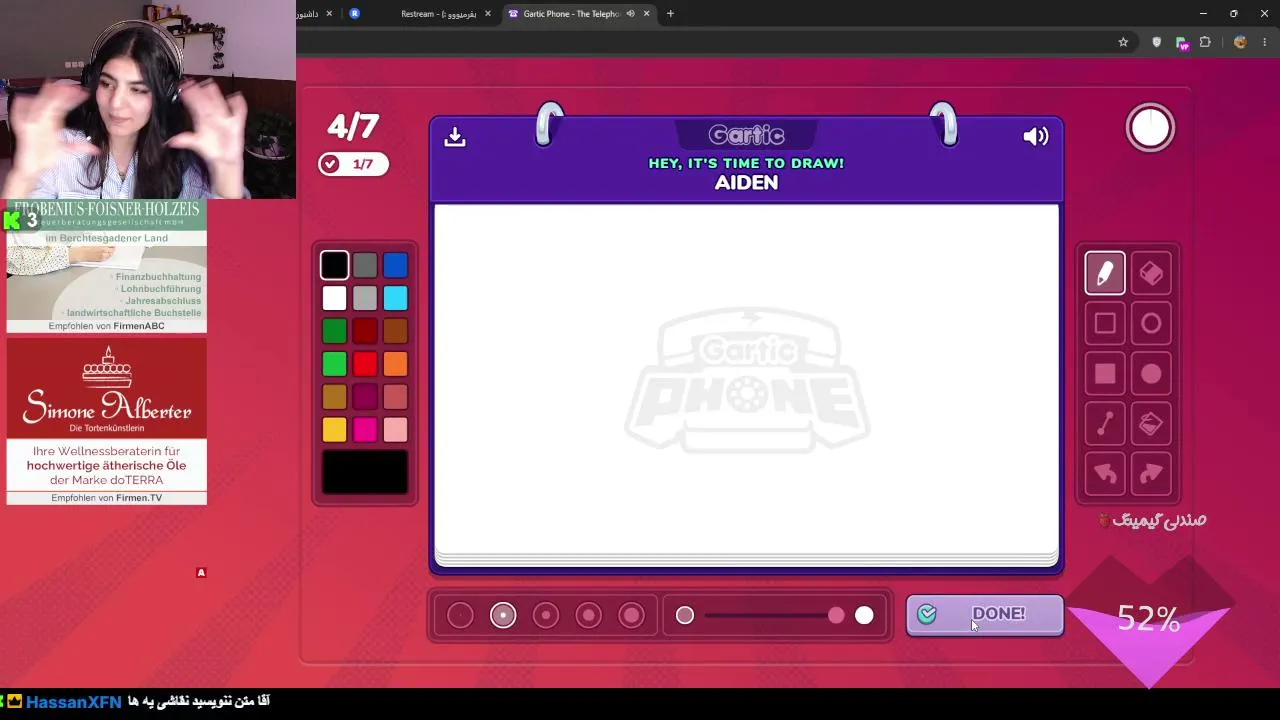Open the current color preview box
This screenshot has height=720, width=1280.
click(365, 472)
